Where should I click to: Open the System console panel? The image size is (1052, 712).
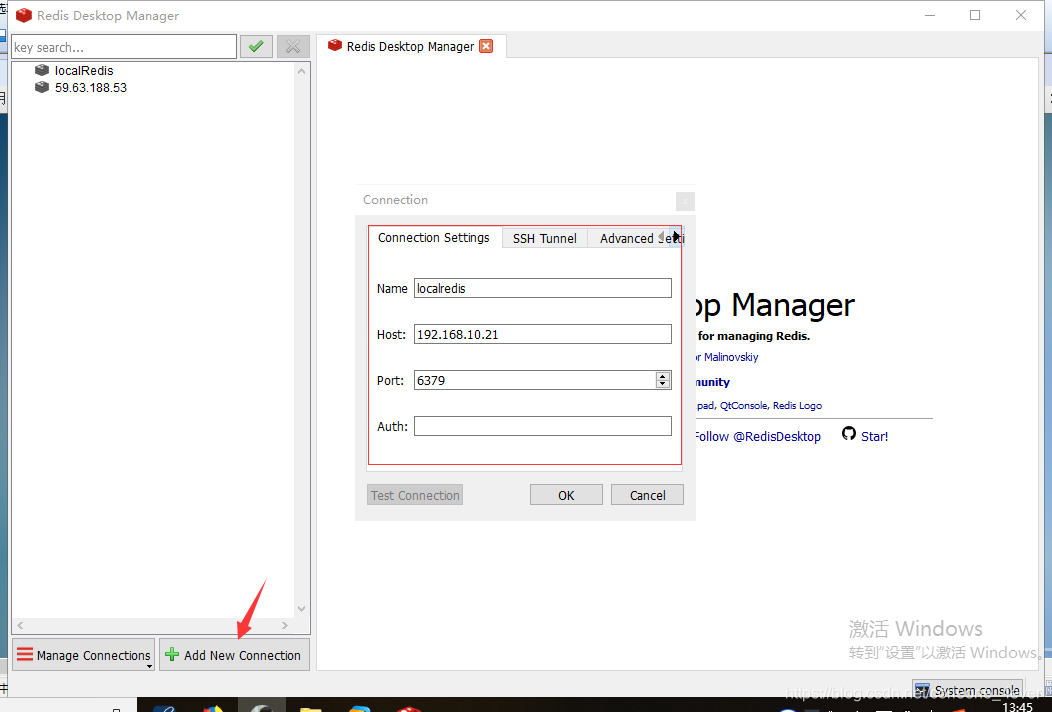967,690
